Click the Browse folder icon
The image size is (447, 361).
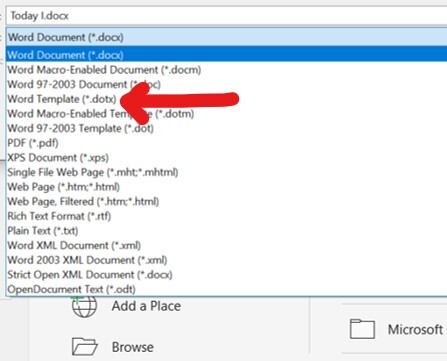(x=85, y=347)
